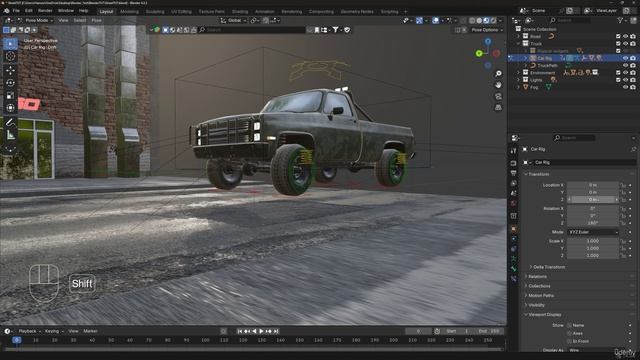Open the rotation Mode XYZ Euler dropdown

593,232
